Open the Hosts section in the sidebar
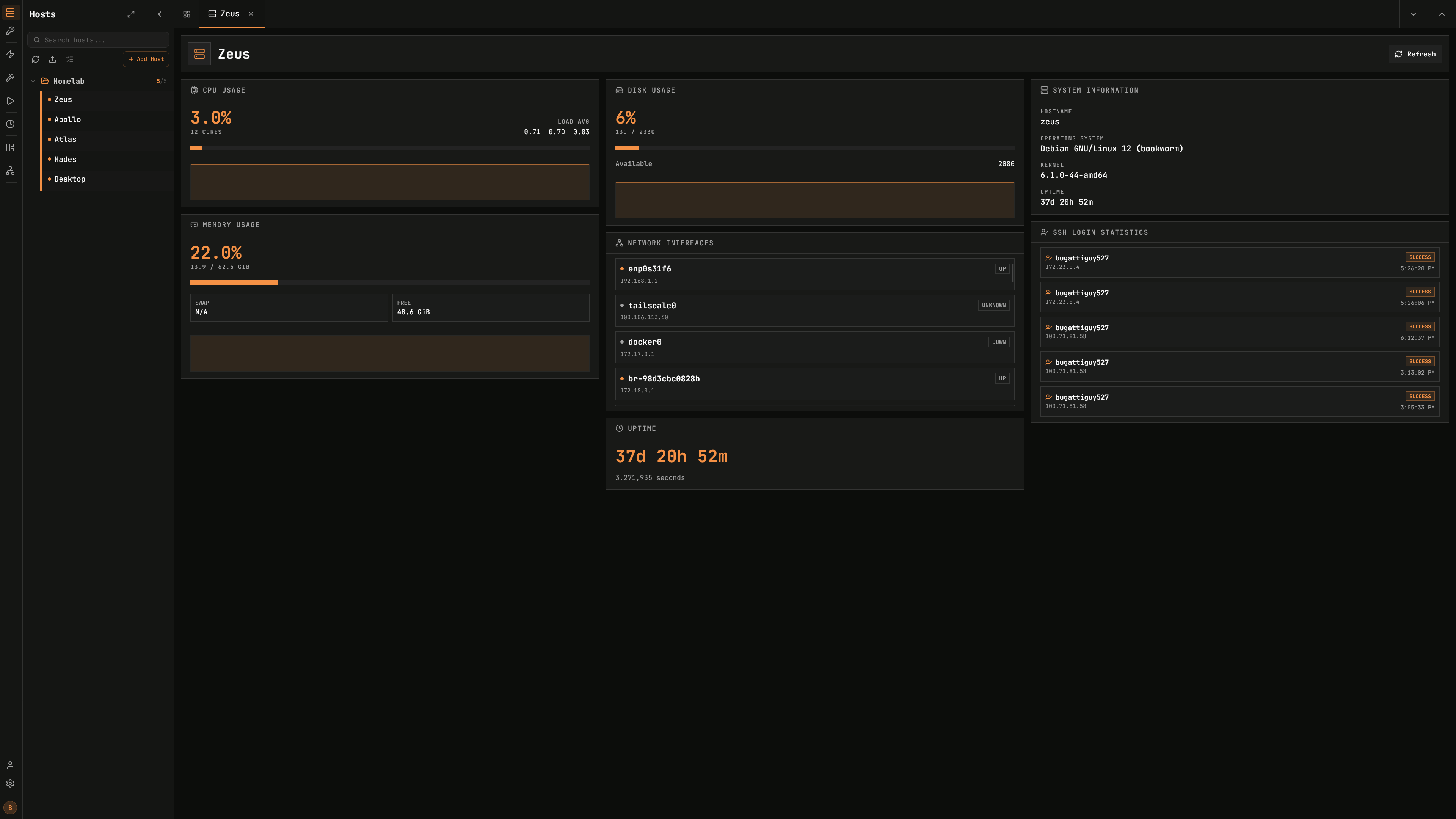This screenshot has height=819, width=1456. pos(10,13)
